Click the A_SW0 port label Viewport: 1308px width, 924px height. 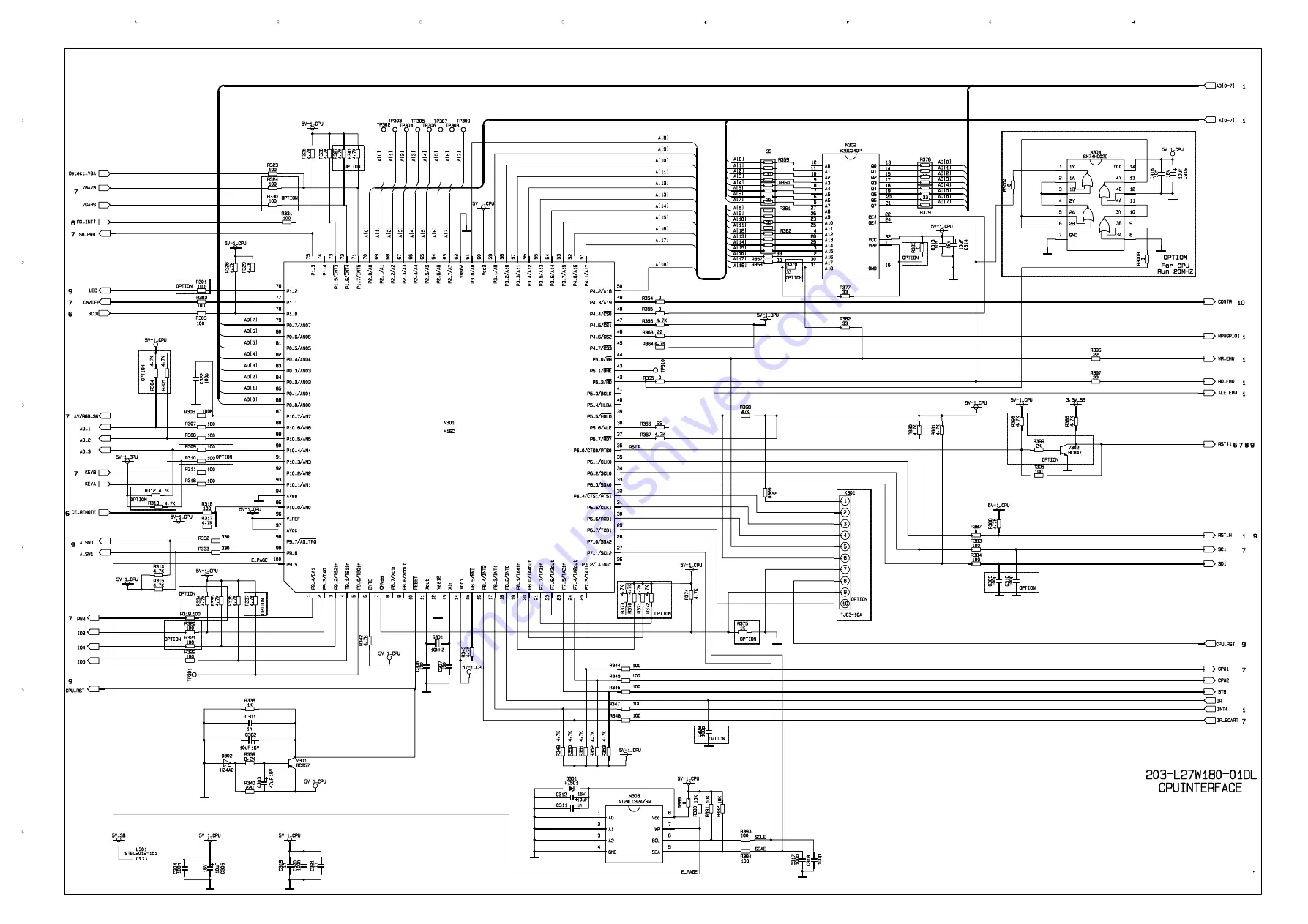tap(86, 543)
